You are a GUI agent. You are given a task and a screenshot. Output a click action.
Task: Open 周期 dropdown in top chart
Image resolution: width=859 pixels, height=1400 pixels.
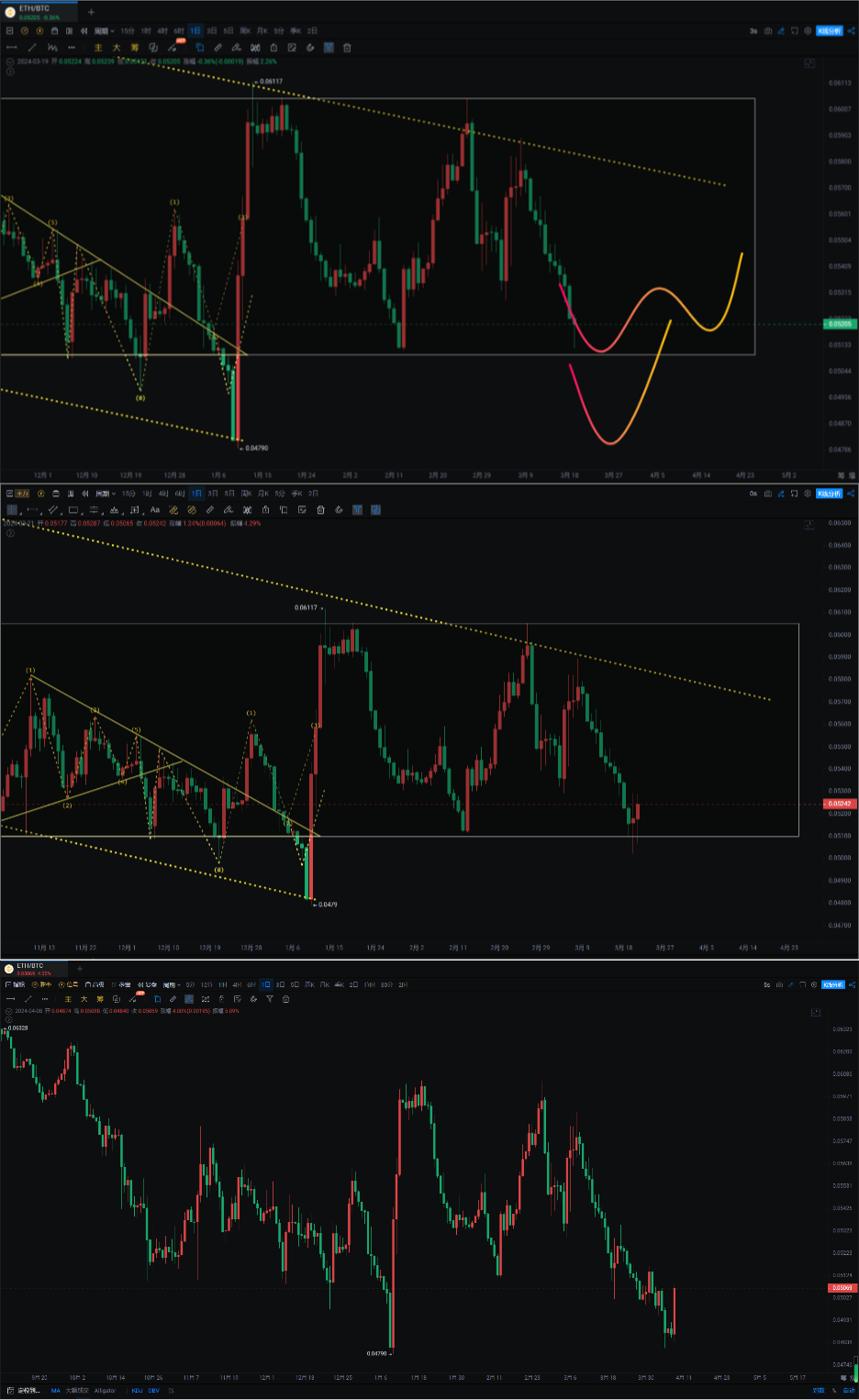tap(105, 31)
